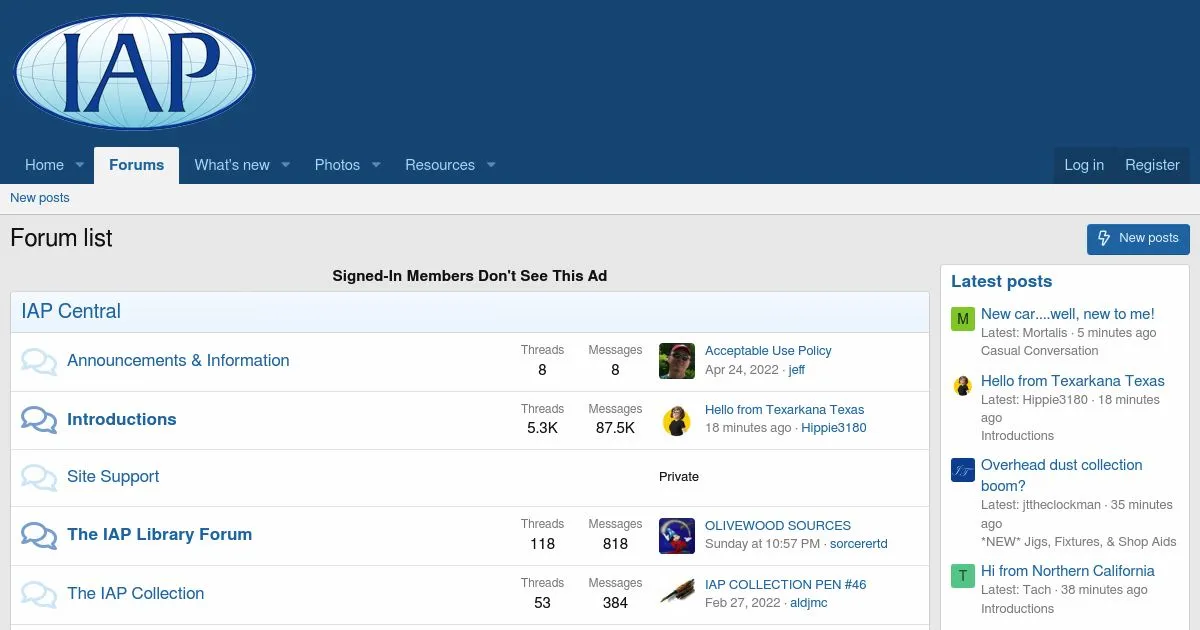Click Tach's green T avatar
The height and width of the screenshot is (630, 1200).
coord(963,576)
